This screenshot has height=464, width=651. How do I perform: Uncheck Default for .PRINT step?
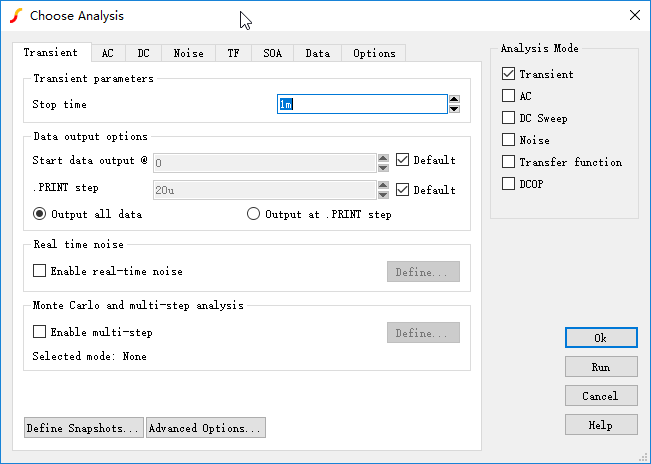pos(402,190)
